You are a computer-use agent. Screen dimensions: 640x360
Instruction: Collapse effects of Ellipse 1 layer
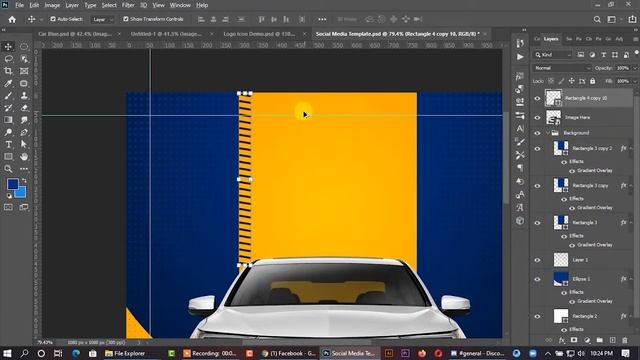[x=631, y=279]
